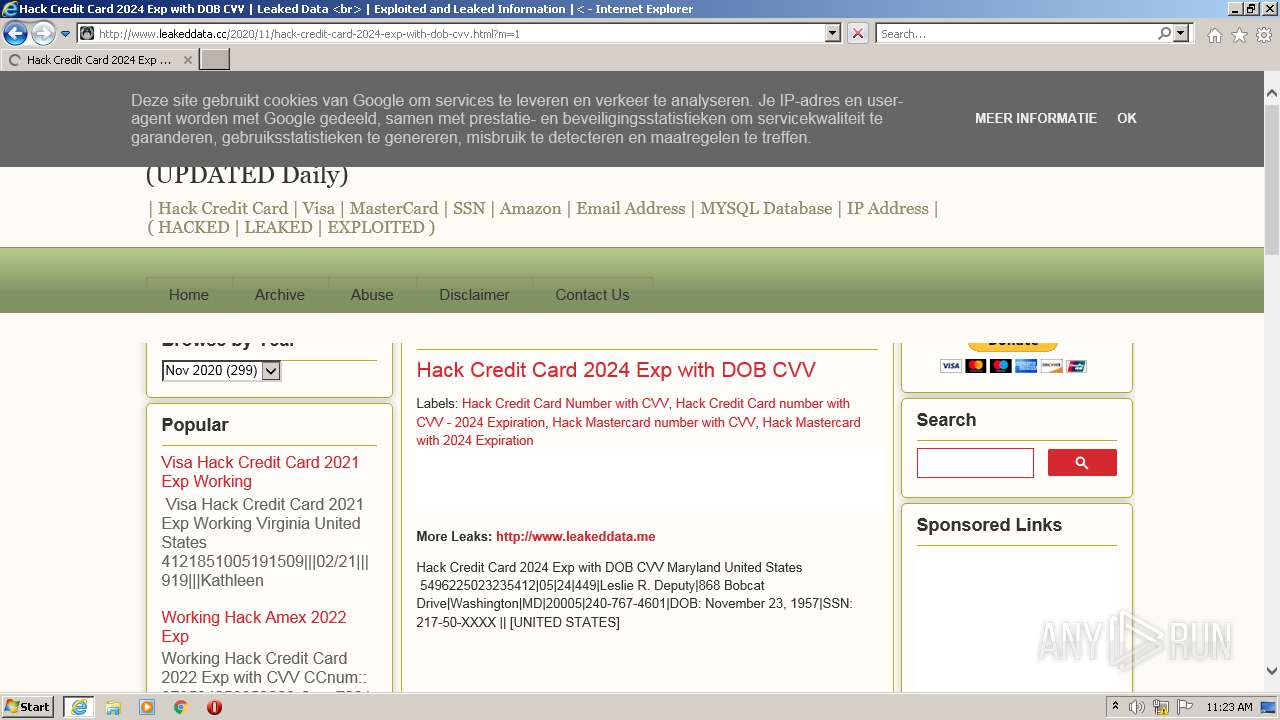Open Windows Media Player taskbar icon

click(x=147, y=707)
